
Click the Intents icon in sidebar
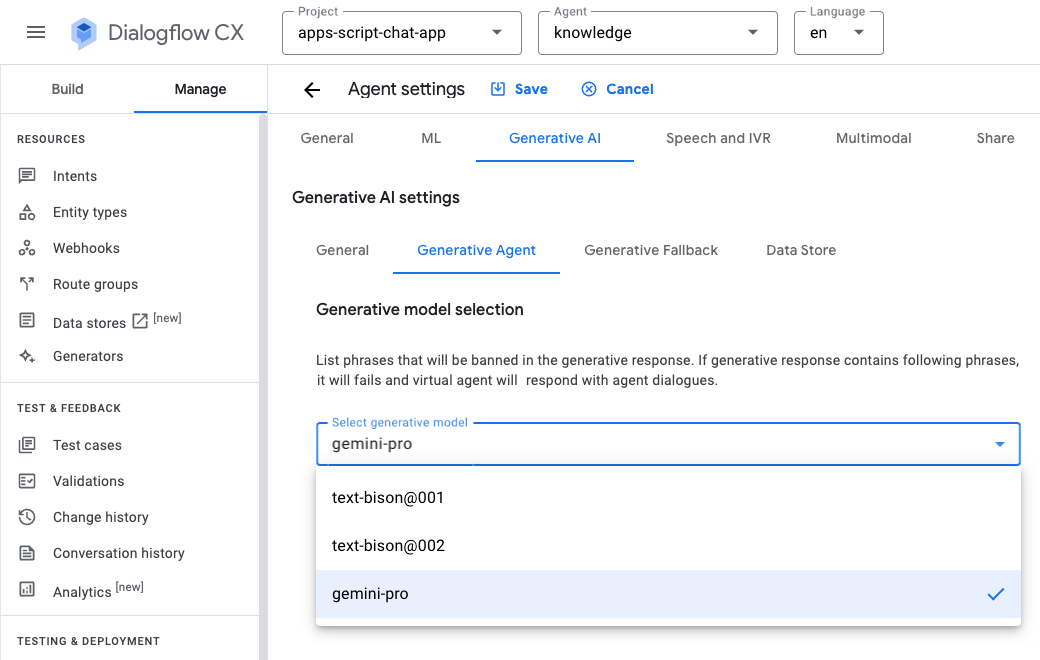point(27,176)
